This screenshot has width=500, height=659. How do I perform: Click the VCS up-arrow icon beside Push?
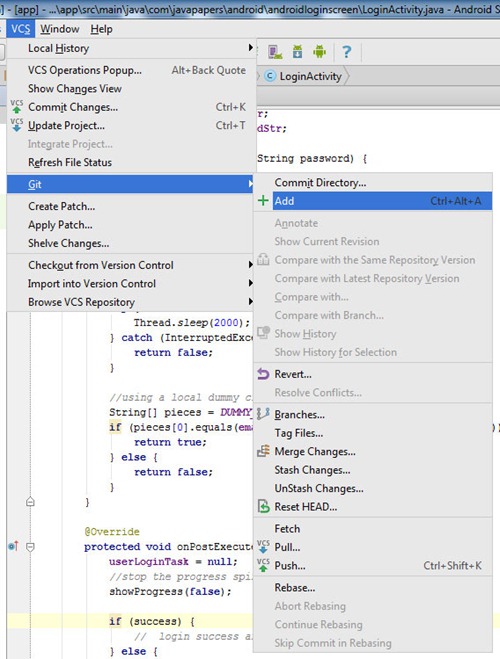coord(263,565)
